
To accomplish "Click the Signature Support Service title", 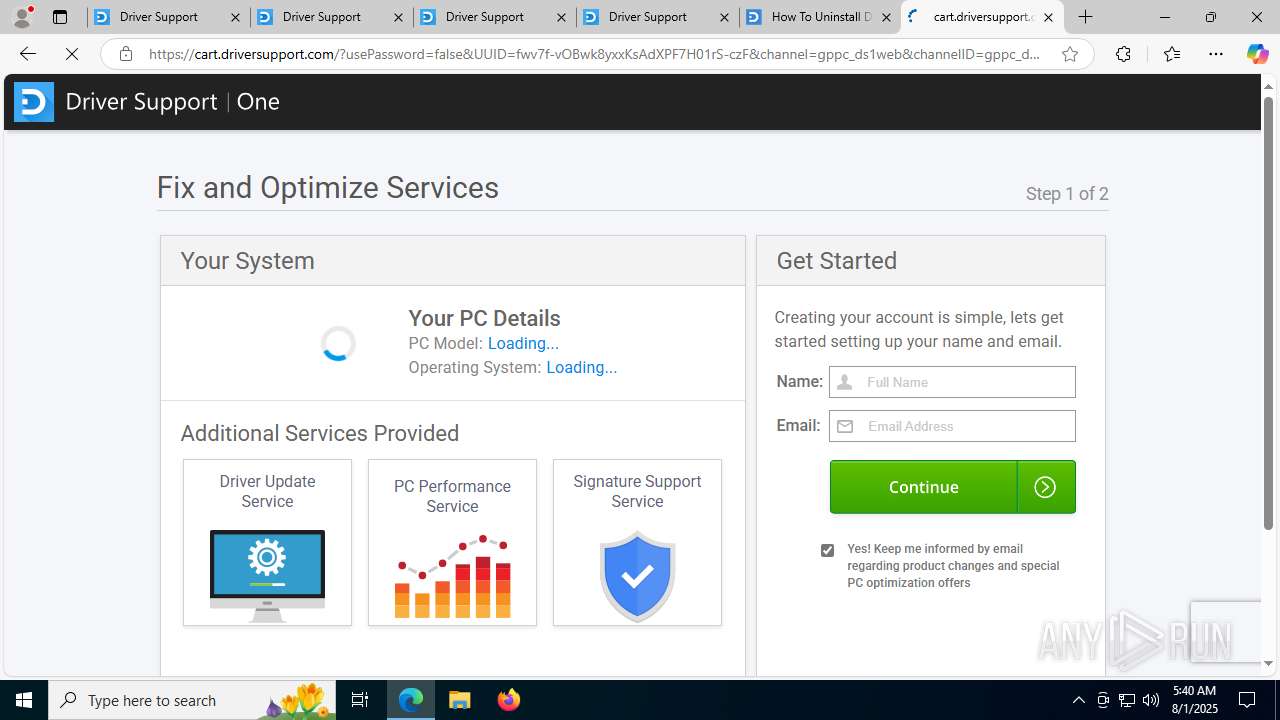I will click(637, 491).
